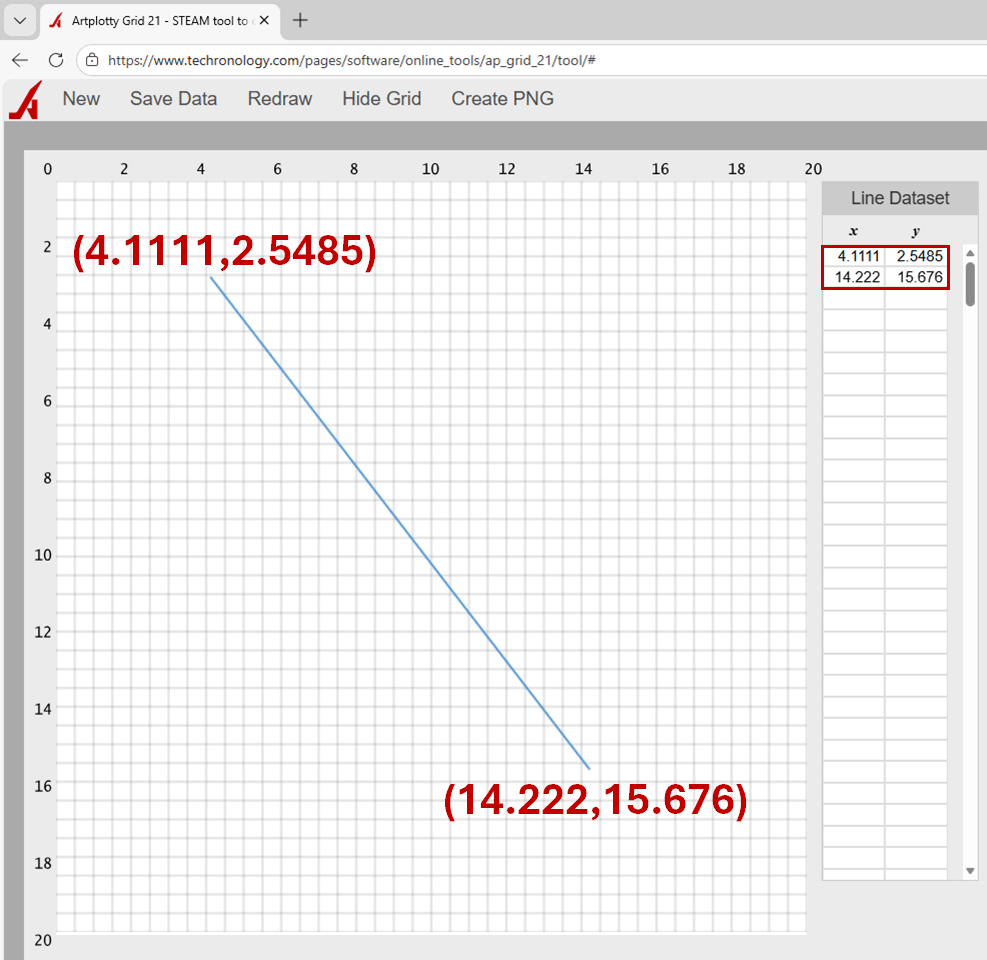The height and width of the screenshot is (960, 987).
Task: Click Redraw to replot the line
Action: click(279, 98)
